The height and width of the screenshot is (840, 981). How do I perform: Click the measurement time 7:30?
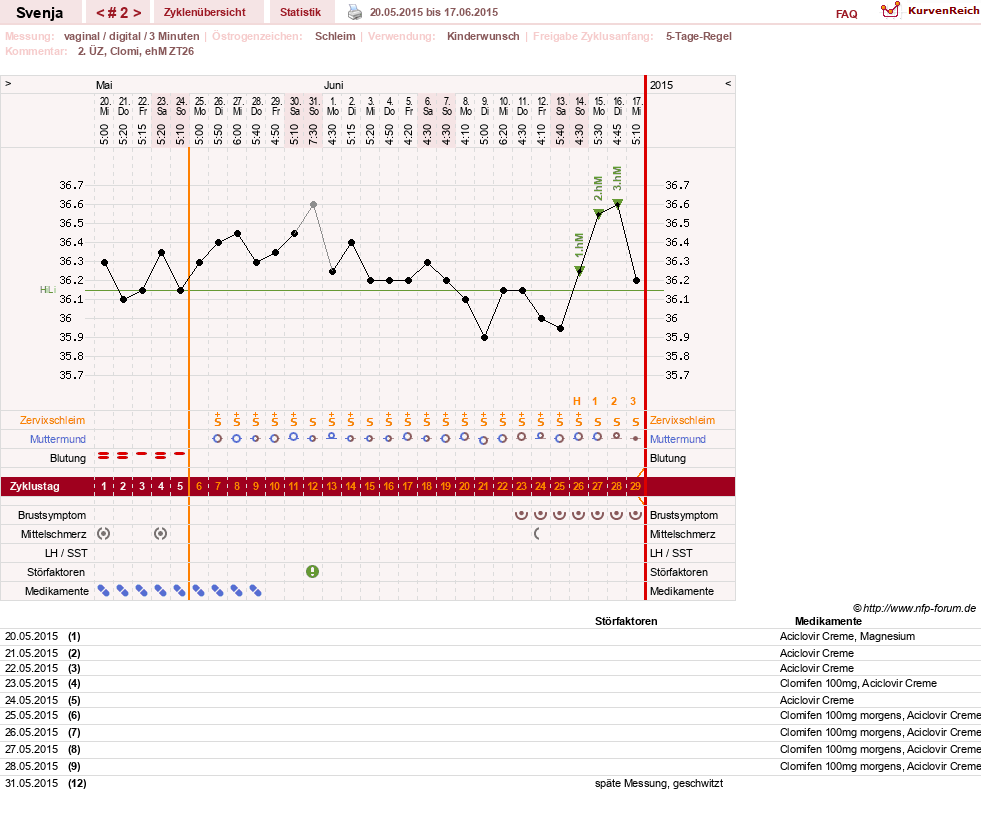click(313, 134)
